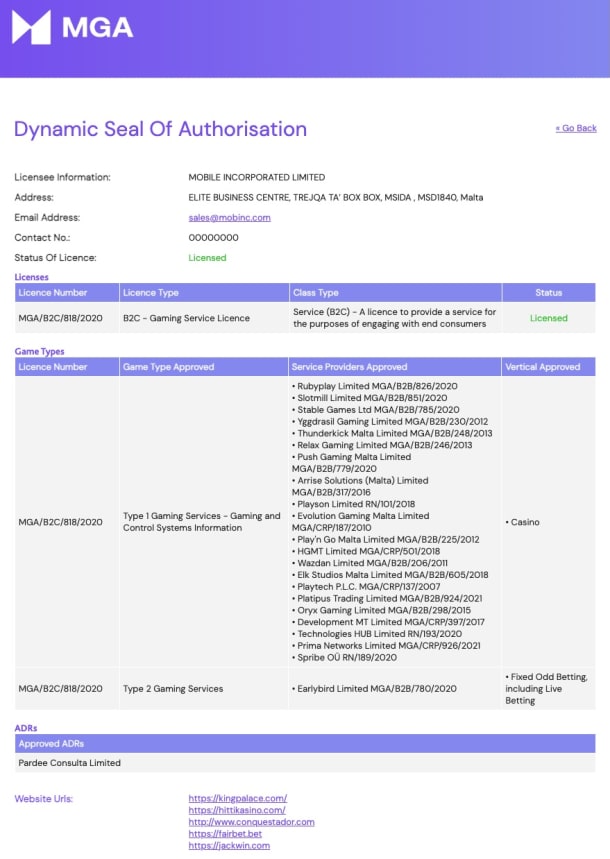Click the Approved ADRs table header
Screen dimensions: 610x859
click(x=305, y=743)
